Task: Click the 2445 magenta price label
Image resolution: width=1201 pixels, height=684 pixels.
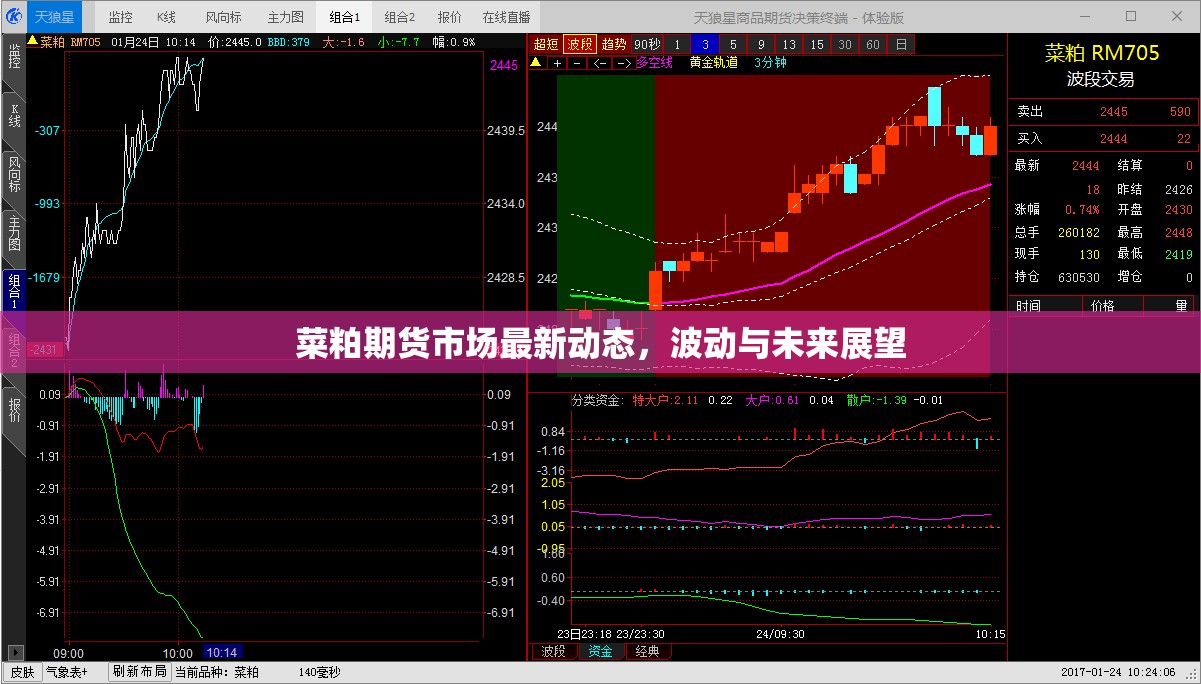Action: point(503,64)
